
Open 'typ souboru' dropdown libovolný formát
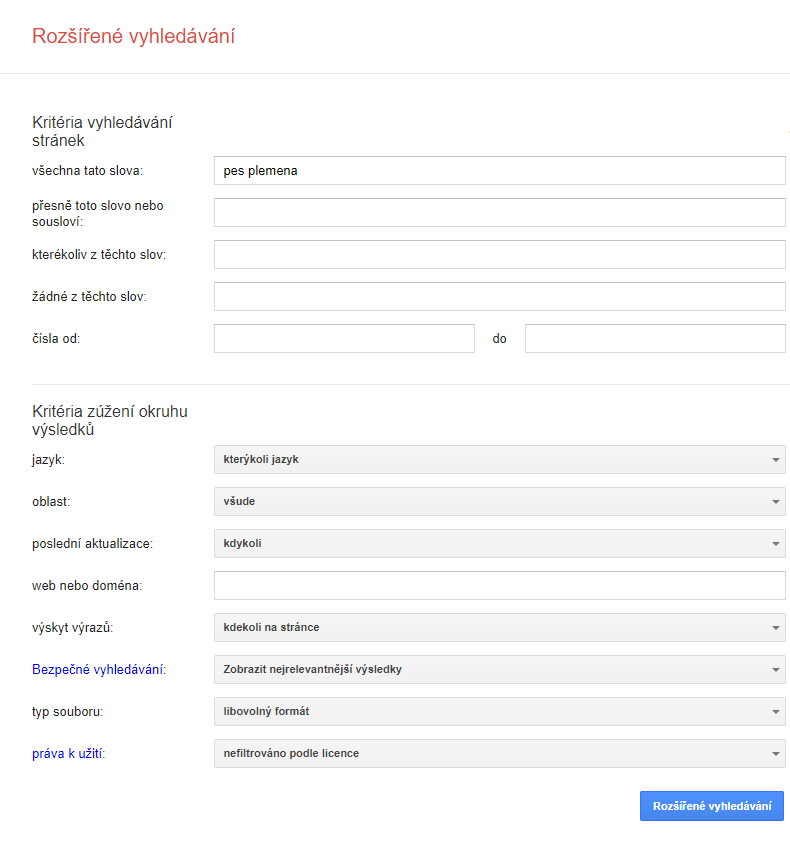499,712
